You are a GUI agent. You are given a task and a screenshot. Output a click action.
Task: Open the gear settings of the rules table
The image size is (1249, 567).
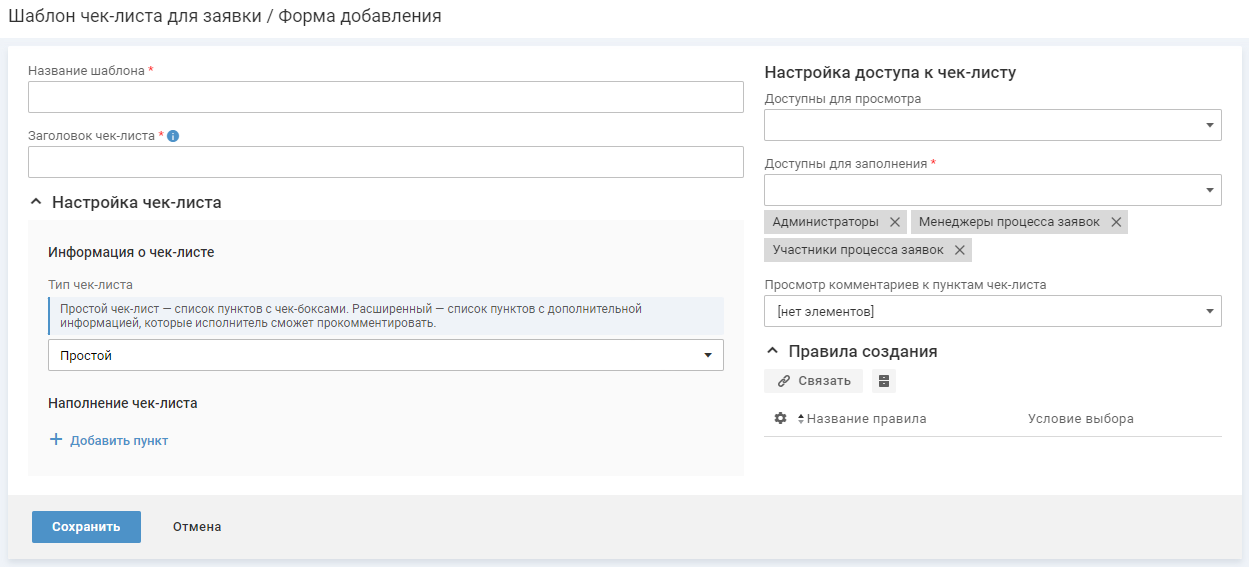pyautogui.click(x=781, y=419)
